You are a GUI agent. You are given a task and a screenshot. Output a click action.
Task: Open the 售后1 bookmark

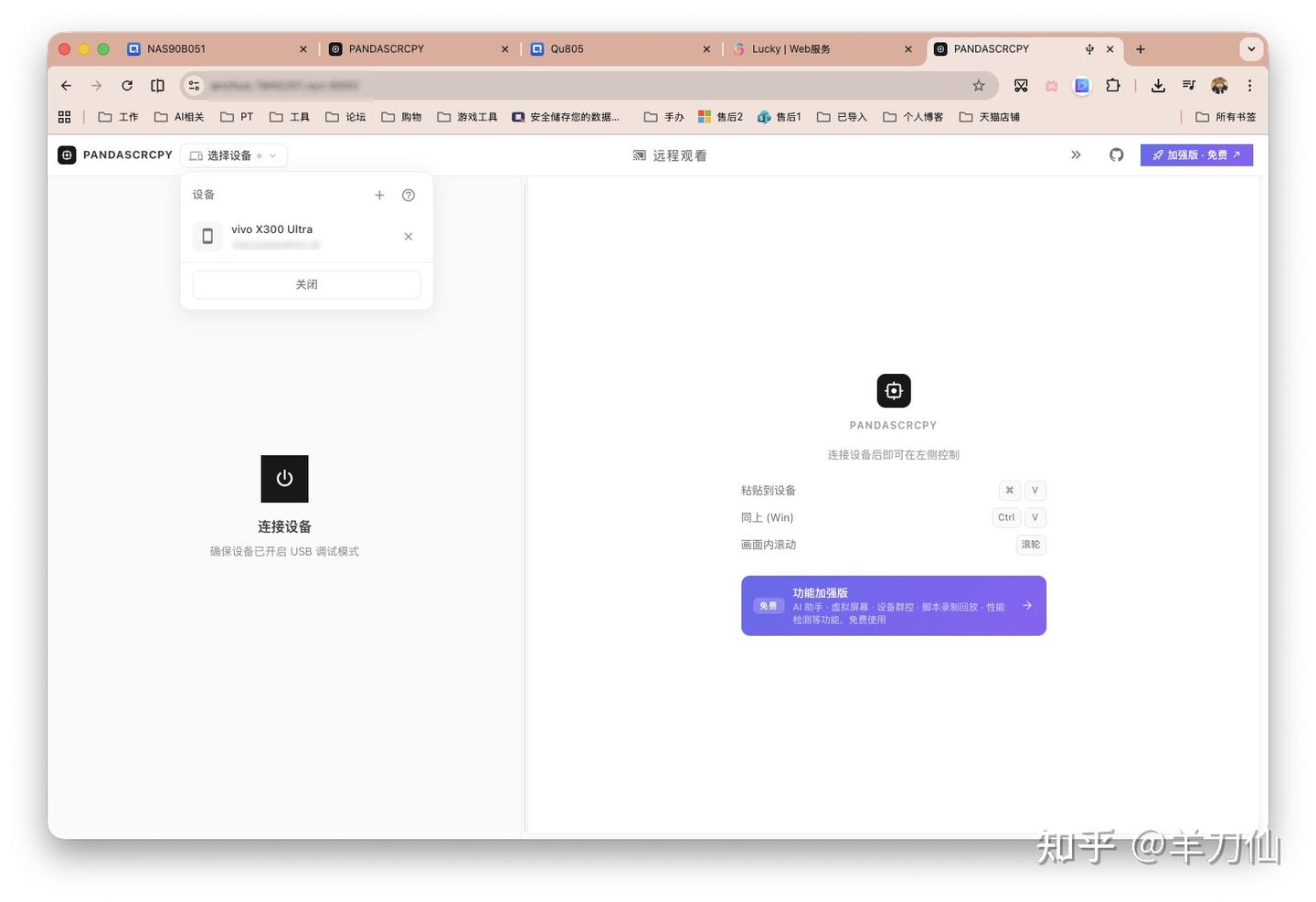[x=779, y=117]
